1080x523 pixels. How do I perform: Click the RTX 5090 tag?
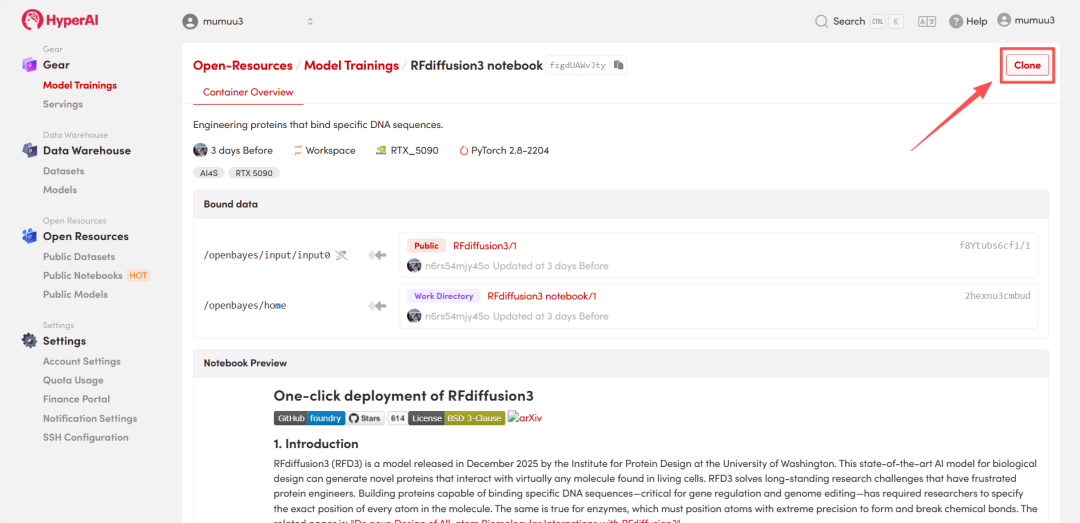pos(253,173)
